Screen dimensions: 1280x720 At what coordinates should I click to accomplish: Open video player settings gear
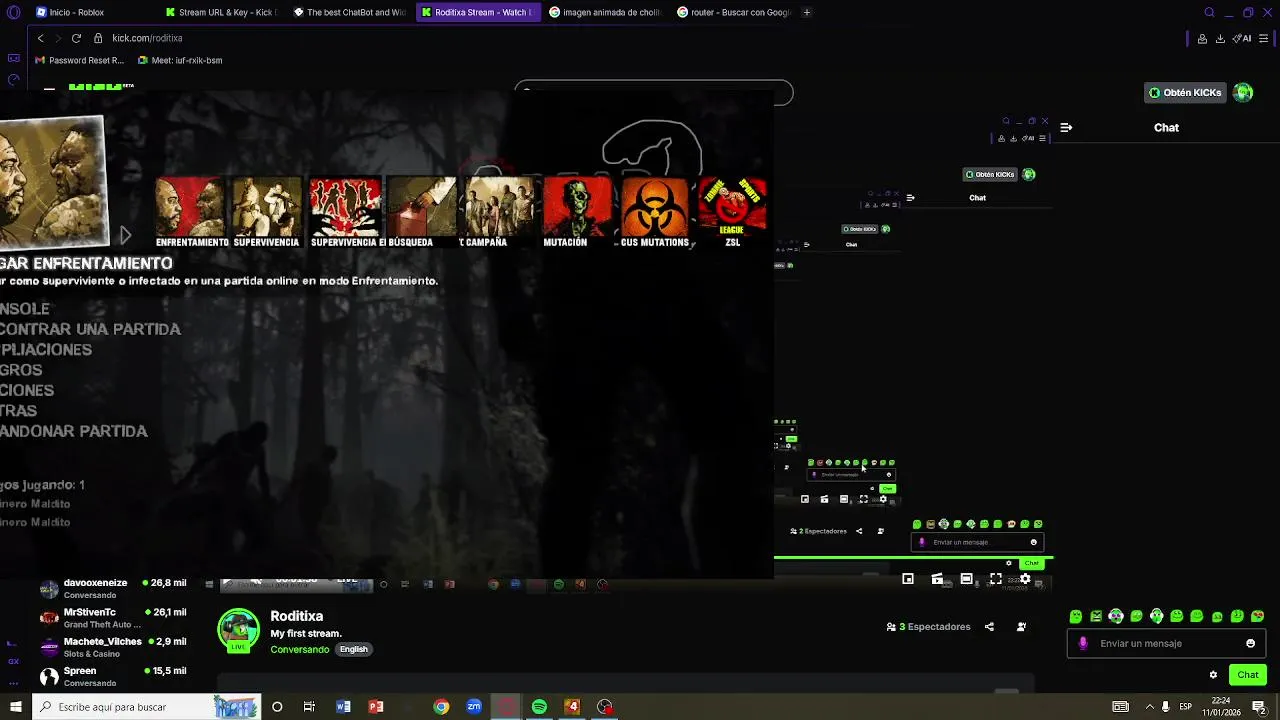click(x=1025, y=579)
